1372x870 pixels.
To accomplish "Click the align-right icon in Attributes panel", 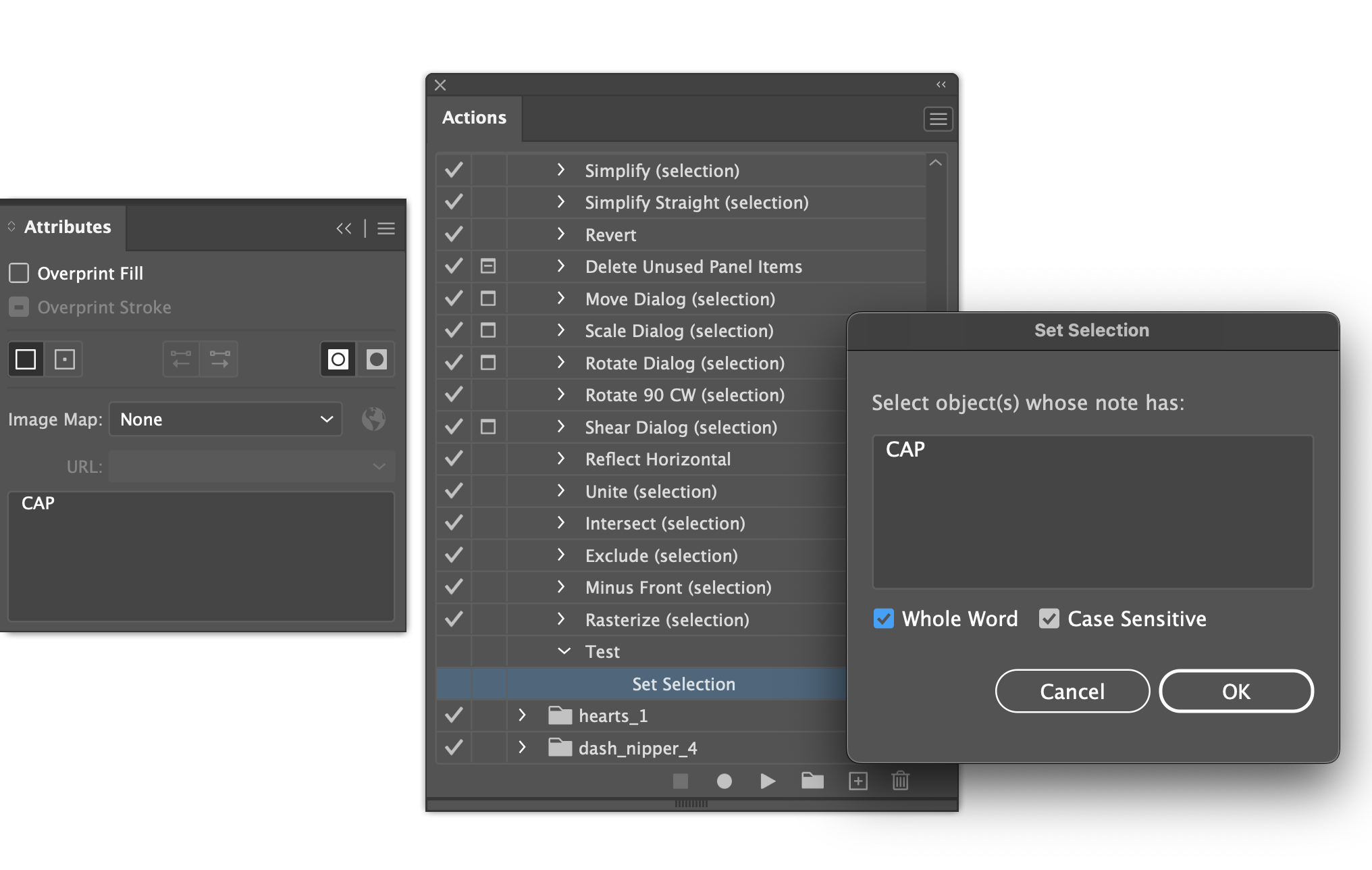I will [220, 358].
